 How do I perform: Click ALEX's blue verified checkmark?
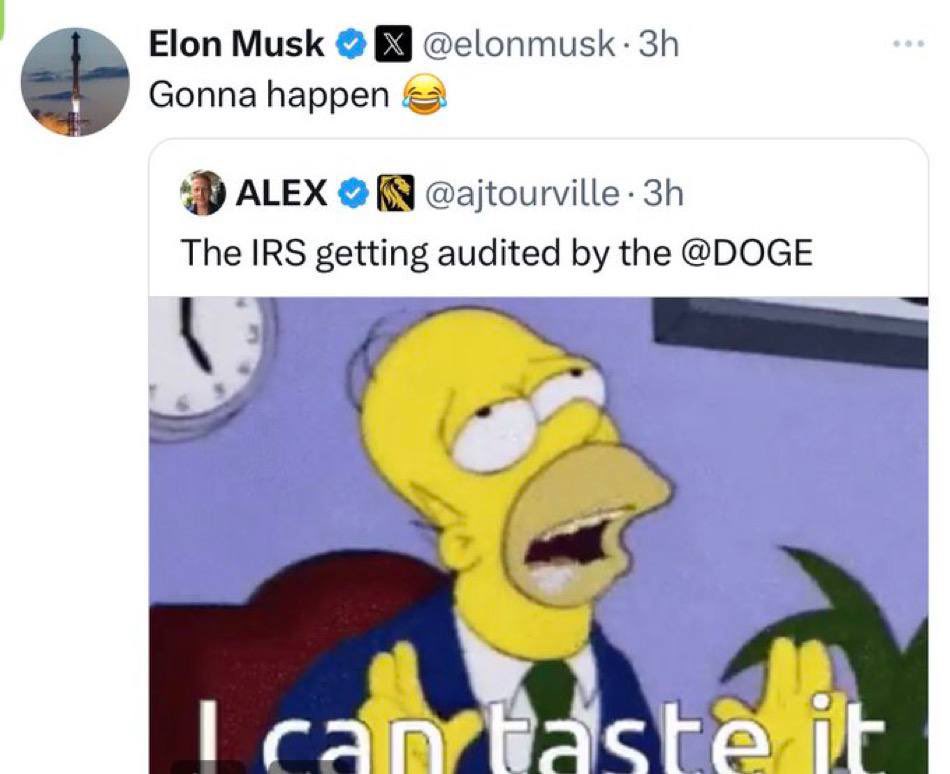[x=351, y=193]
